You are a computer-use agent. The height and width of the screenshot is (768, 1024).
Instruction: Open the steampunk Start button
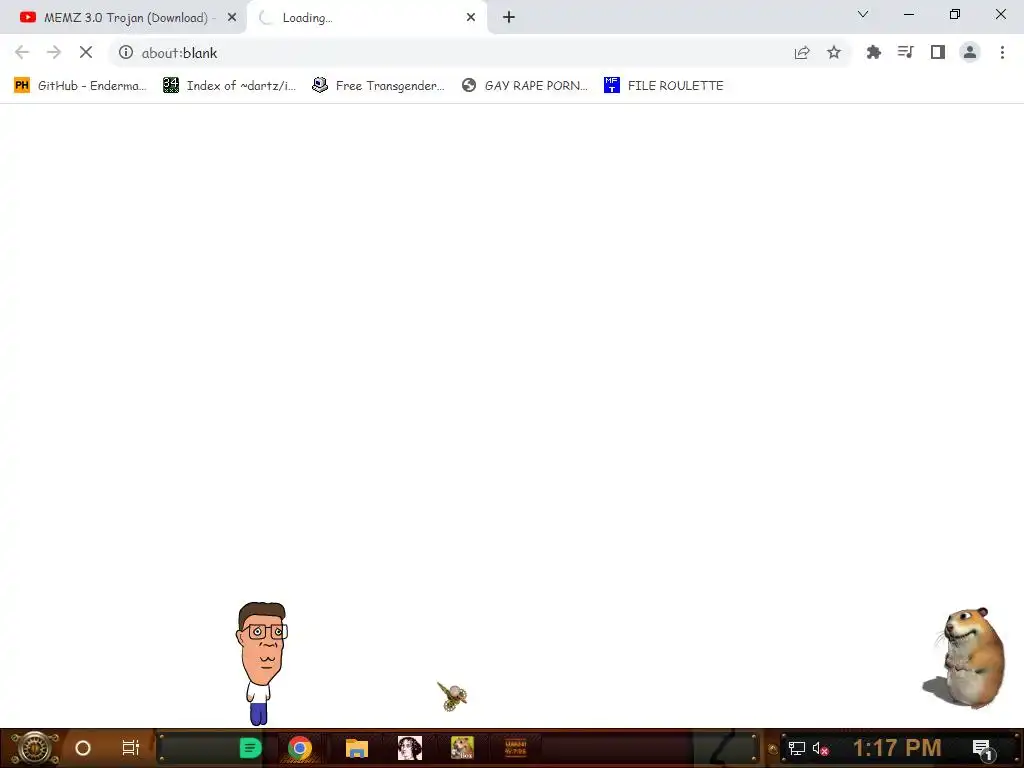(34, 748)
